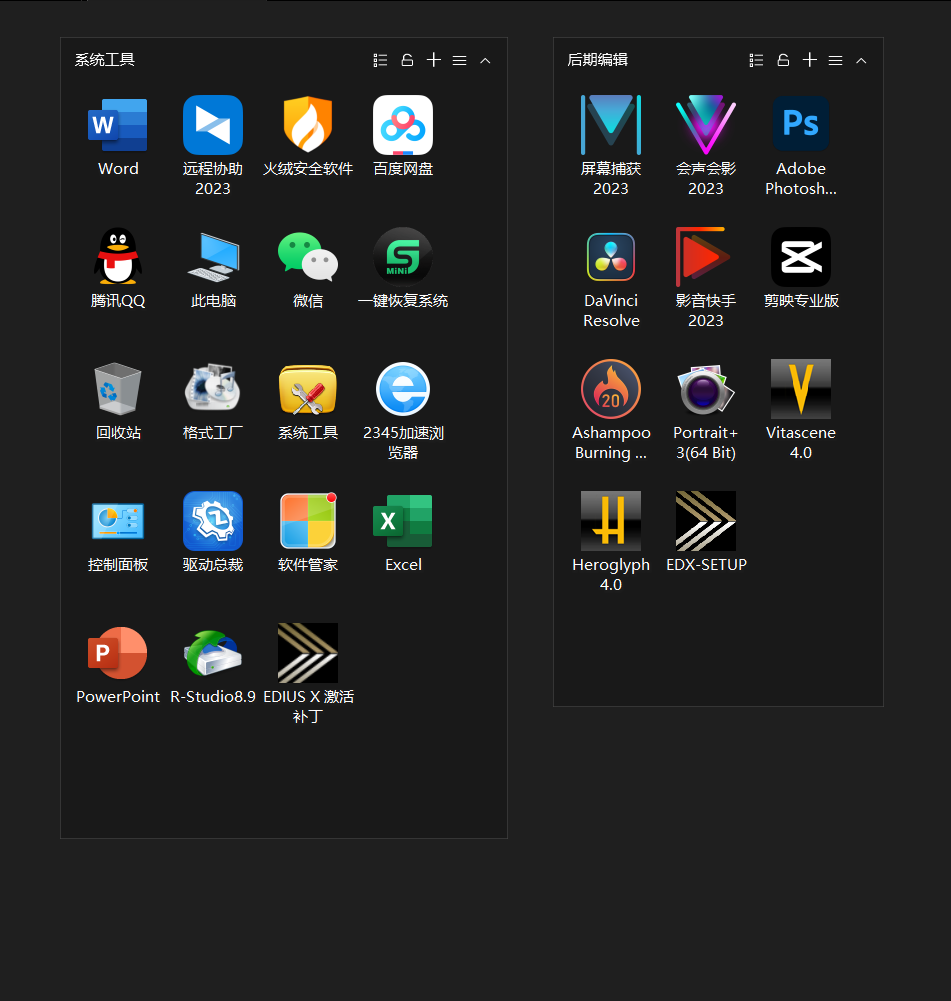Image resolution: width=951 pixels, height=1001 pixels.
Task: Launch 2345加速浏览器 browser
Action: (x=403, y=389)
